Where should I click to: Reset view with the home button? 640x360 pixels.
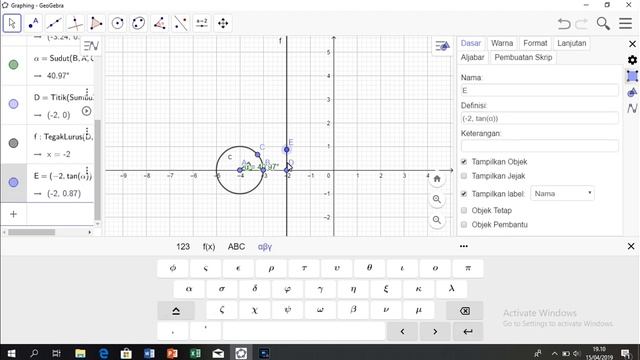(x=437, y=179)
